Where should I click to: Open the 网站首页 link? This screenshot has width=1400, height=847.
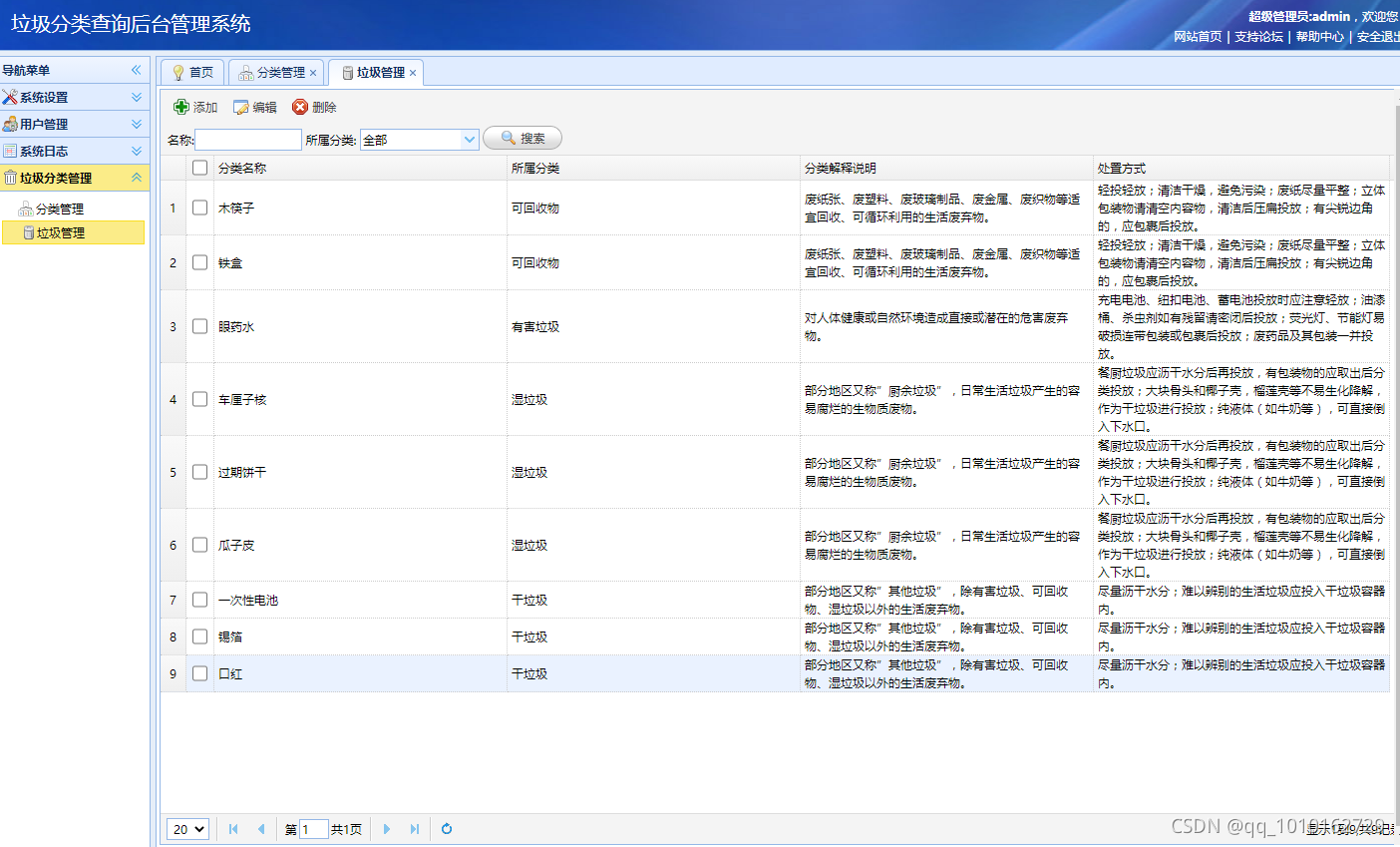[1198, 37]
